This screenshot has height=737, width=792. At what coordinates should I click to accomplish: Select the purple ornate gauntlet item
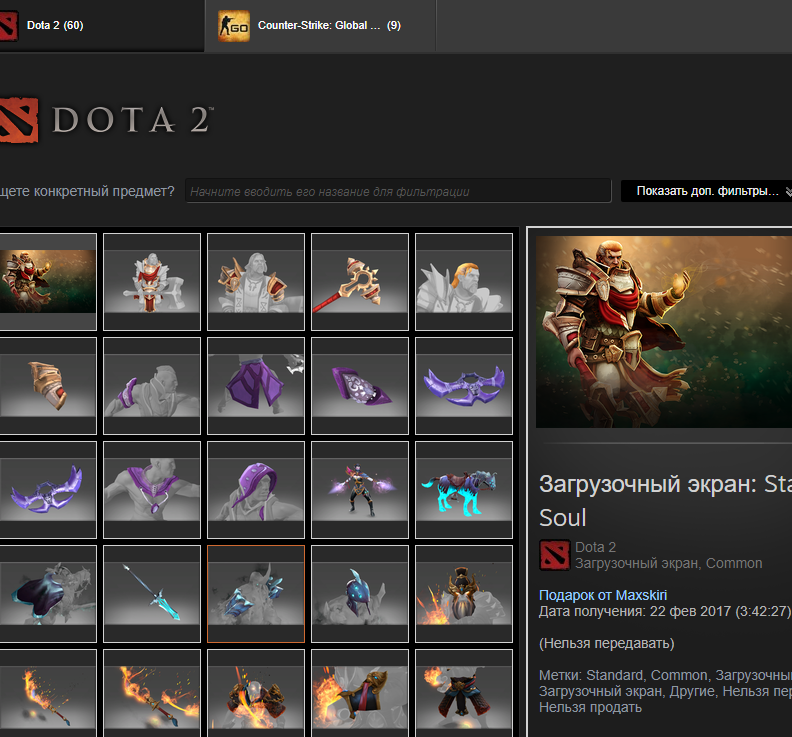coord(360,386)
